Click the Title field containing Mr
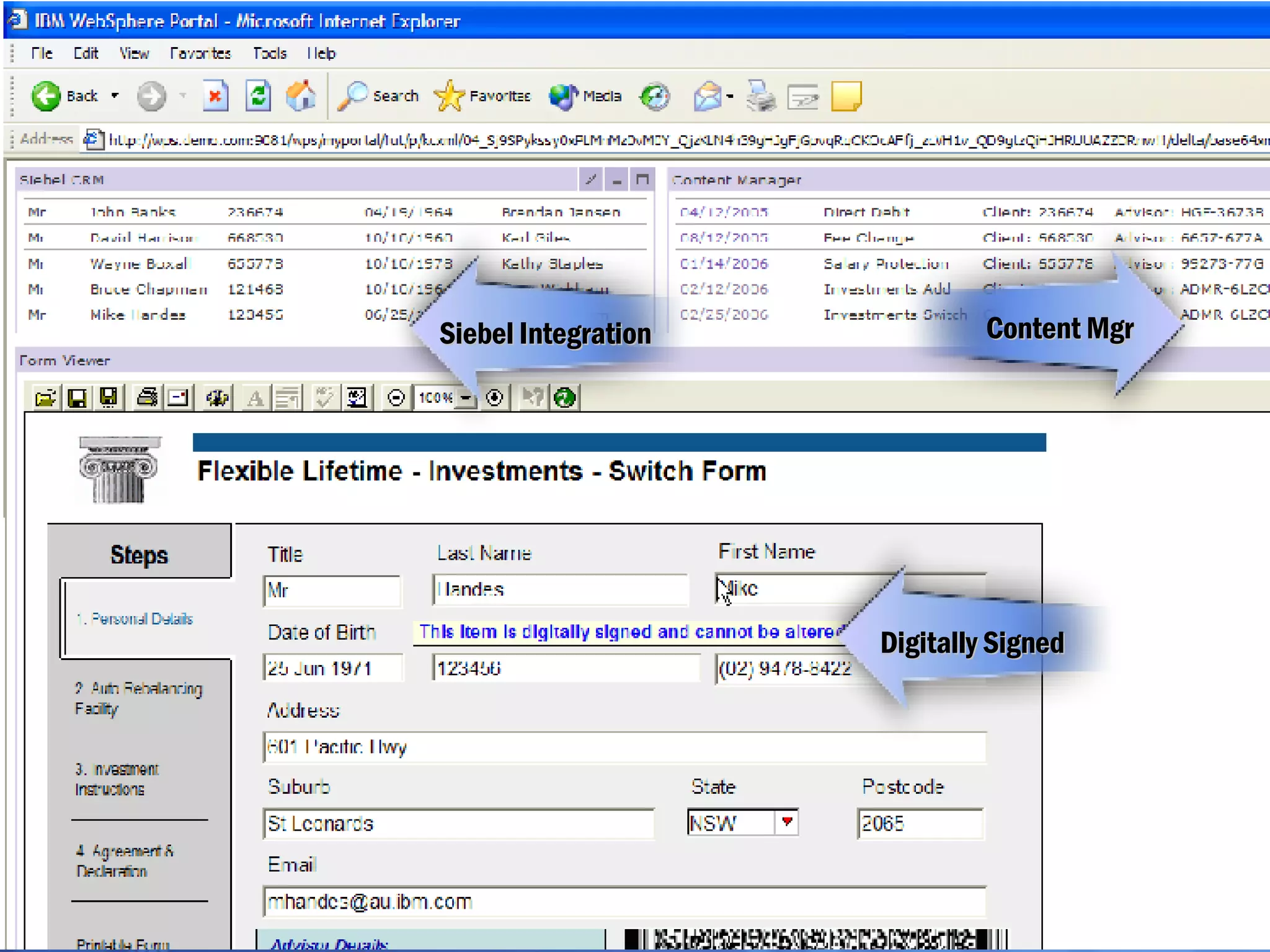1270x952 pixels. 332,590
